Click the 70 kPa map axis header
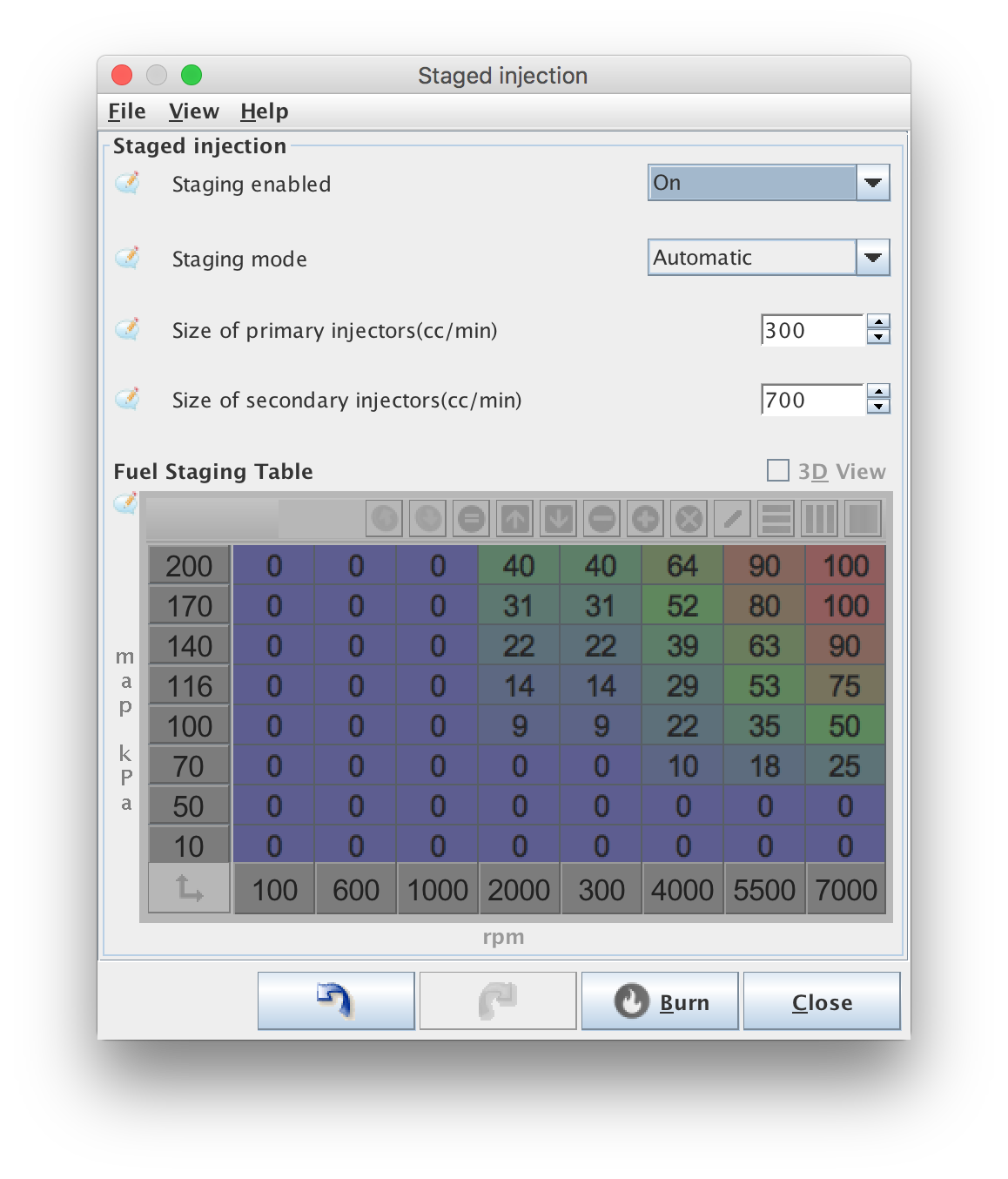The height and width of the screenshot is (1179, 1008). pos(189,766)
